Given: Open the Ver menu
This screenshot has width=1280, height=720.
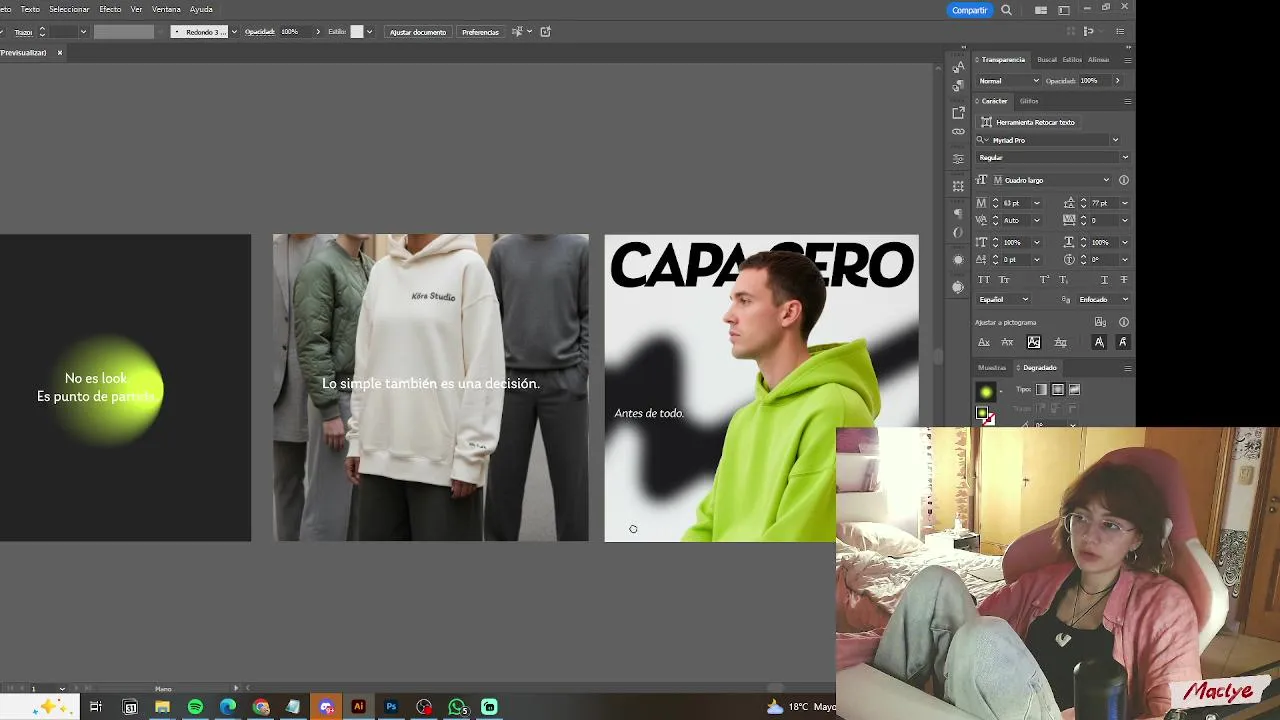Looking at the screenshot, I should tap(136, 9).
